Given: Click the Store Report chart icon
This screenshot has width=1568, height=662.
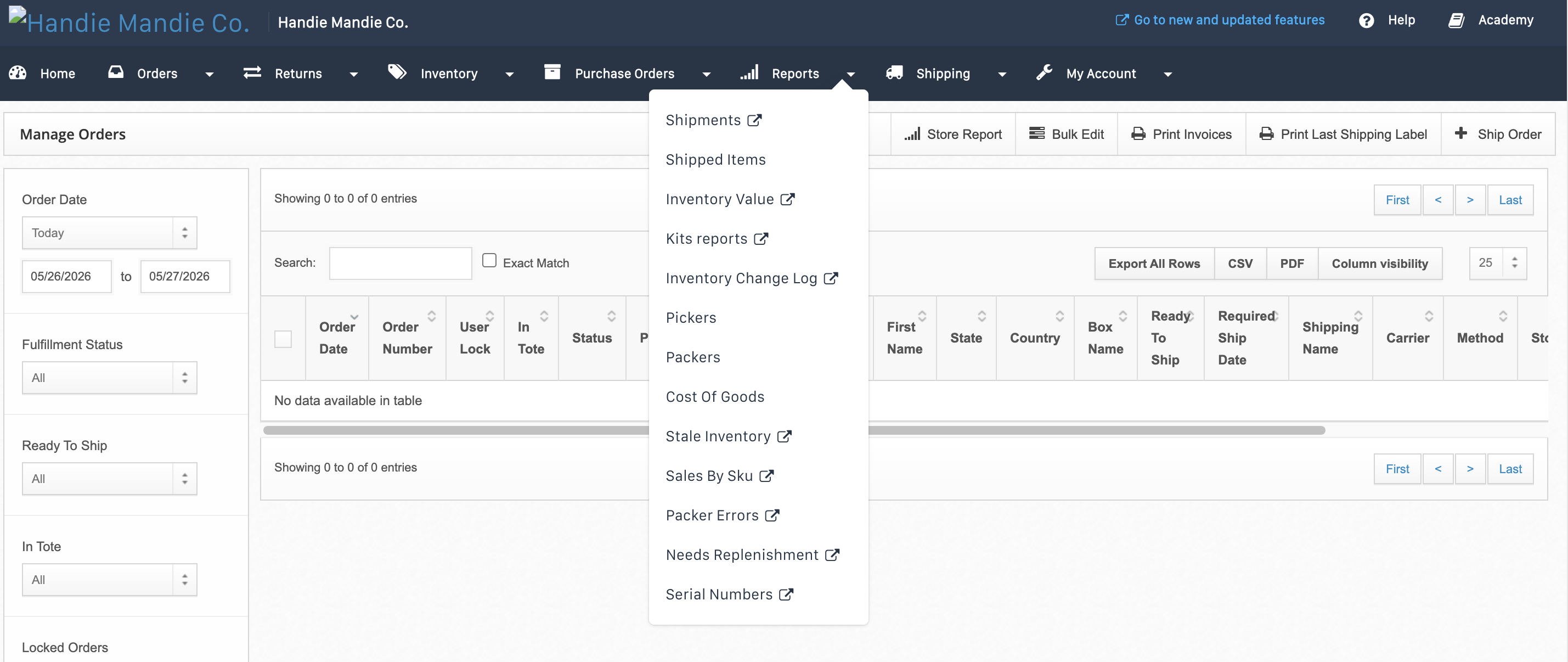Looking at the screenshot, I should click(x=912, y=133).
